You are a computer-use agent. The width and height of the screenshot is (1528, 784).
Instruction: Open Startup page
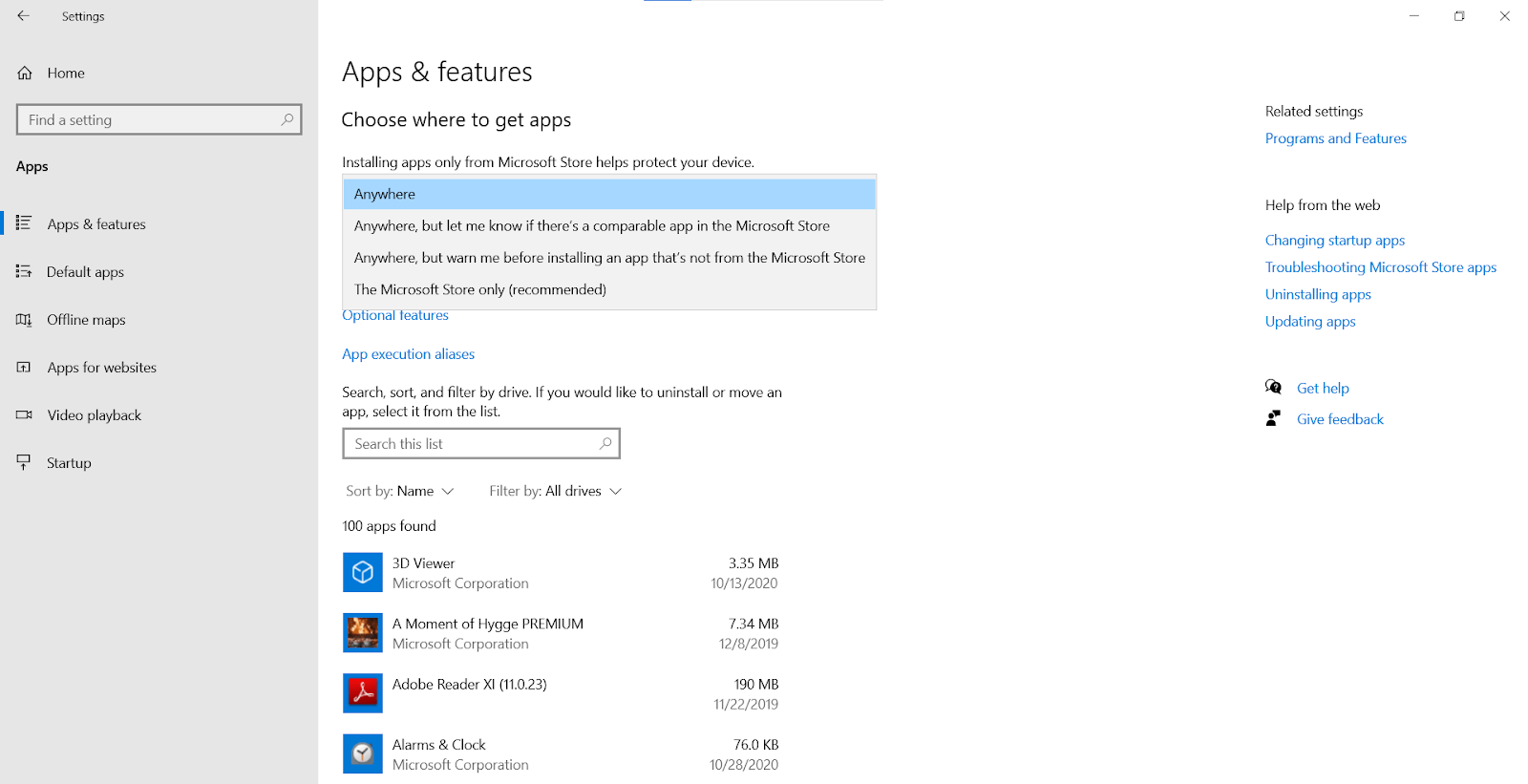(x=159, y=462)
